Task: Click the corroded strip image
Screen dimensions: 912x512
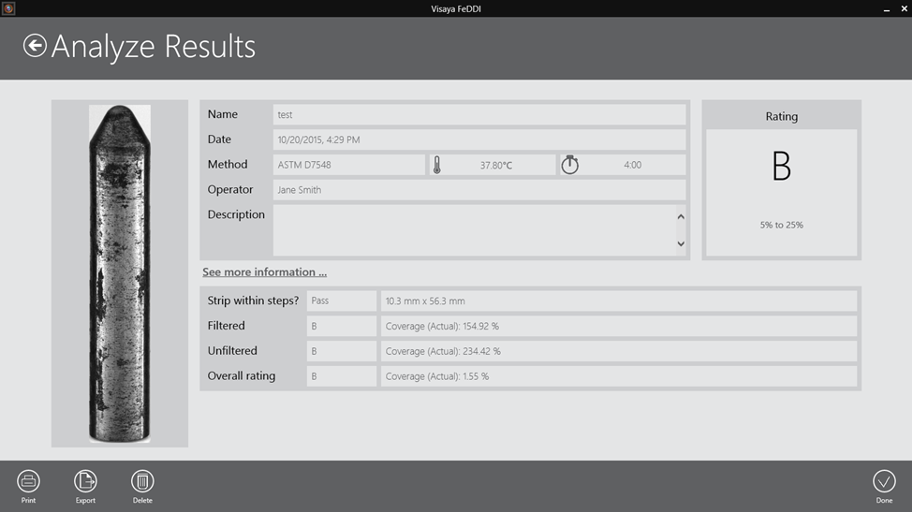Action: coord(120,273)
